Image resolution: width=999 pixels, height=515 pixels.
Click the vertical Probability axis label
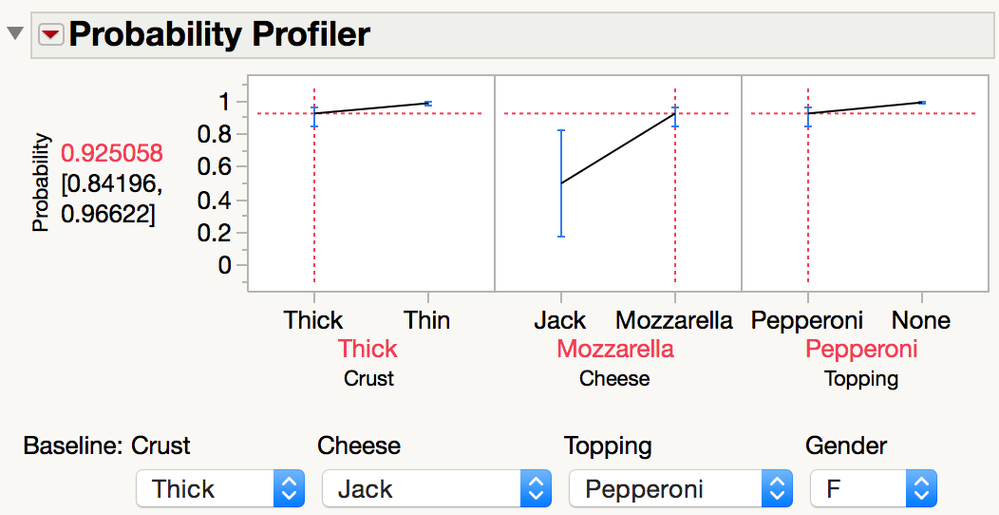click(40, 182)
